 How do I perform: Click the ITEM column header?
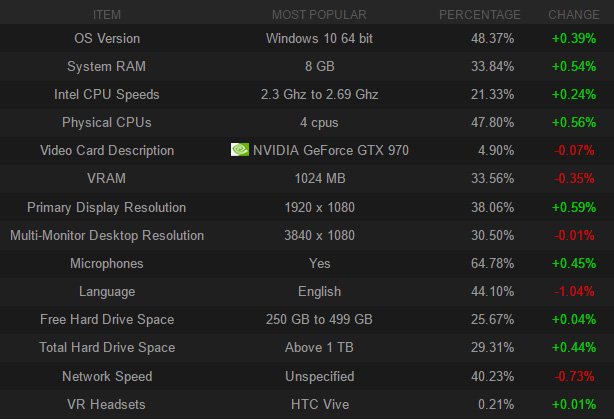107,14
